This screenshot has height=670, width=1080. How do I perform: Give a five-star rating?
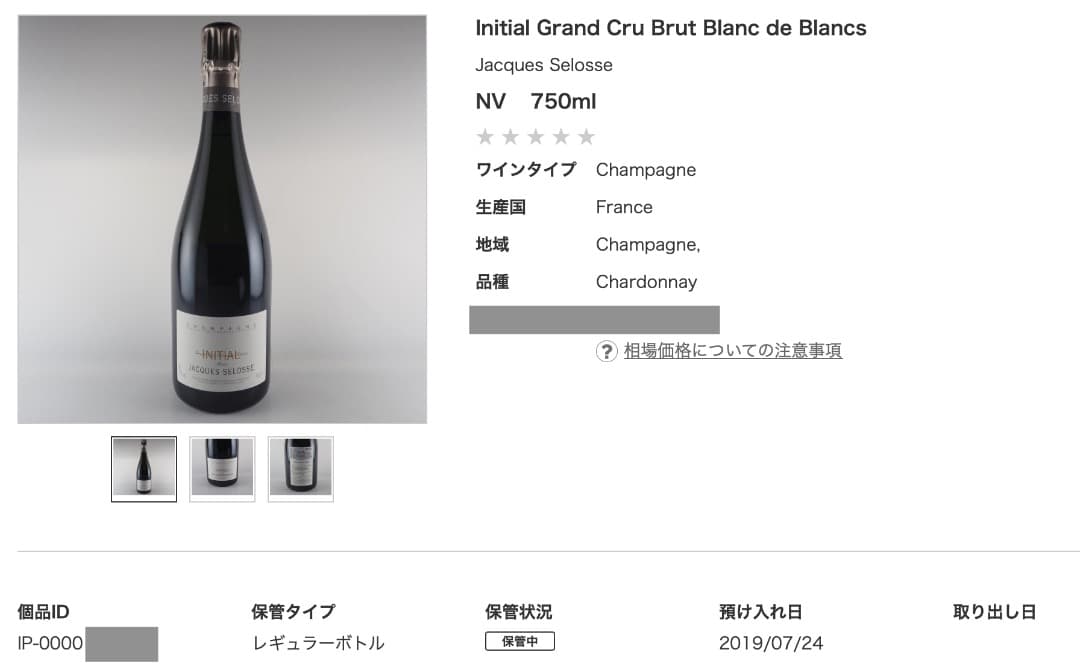coord(586,137)
